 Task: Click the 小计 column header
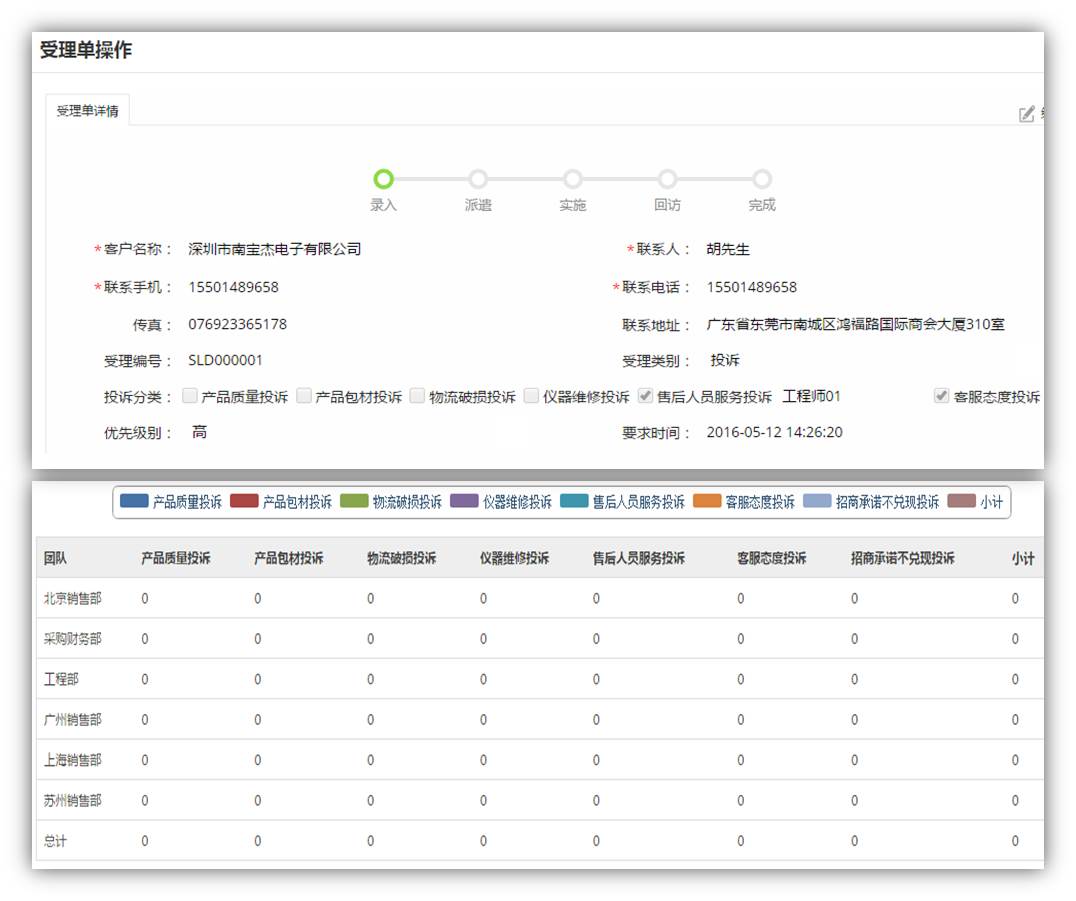tap(1022, 558)
